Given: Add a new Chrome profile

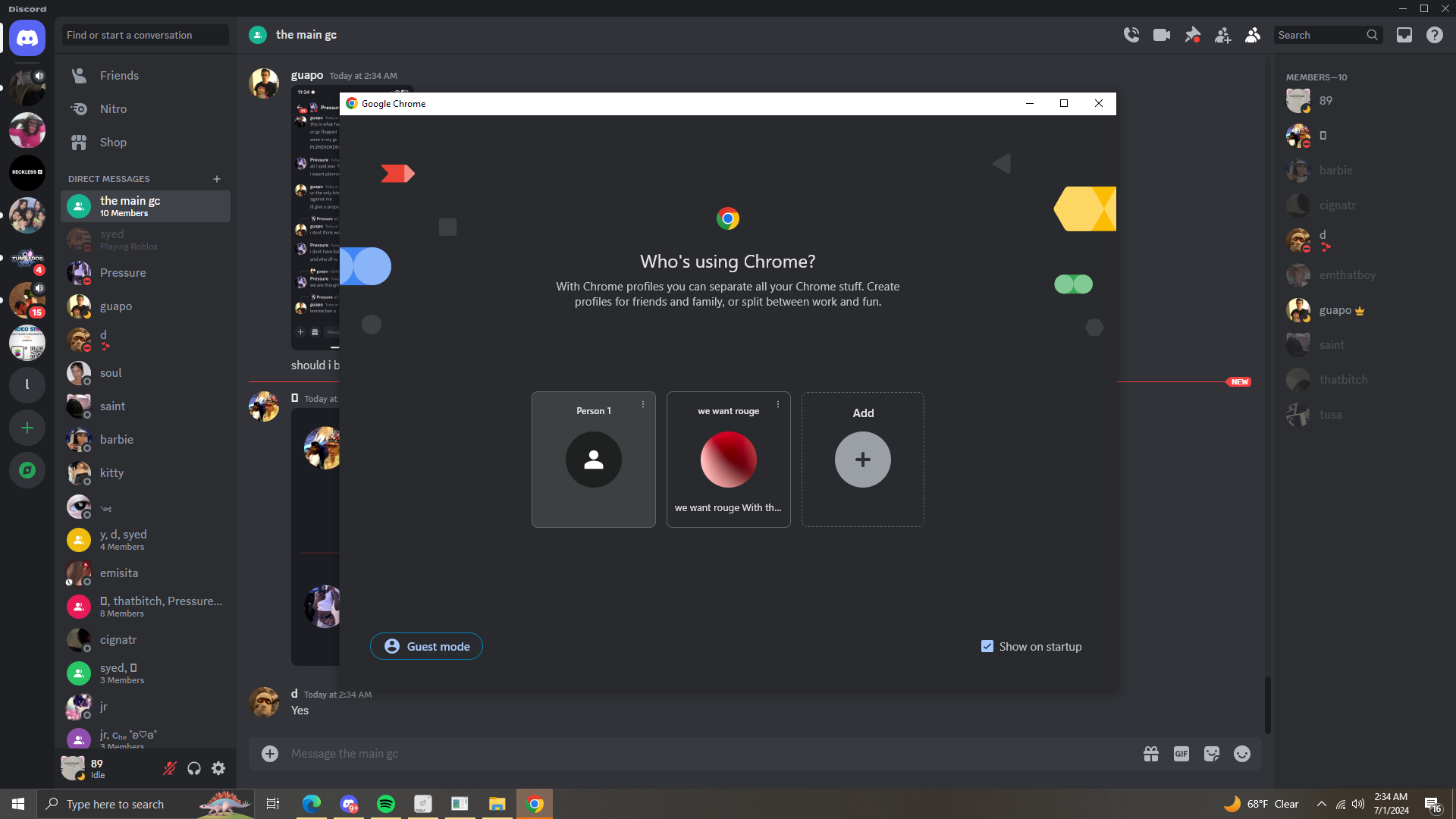Looking at the screenshot, I should [863, 459].
